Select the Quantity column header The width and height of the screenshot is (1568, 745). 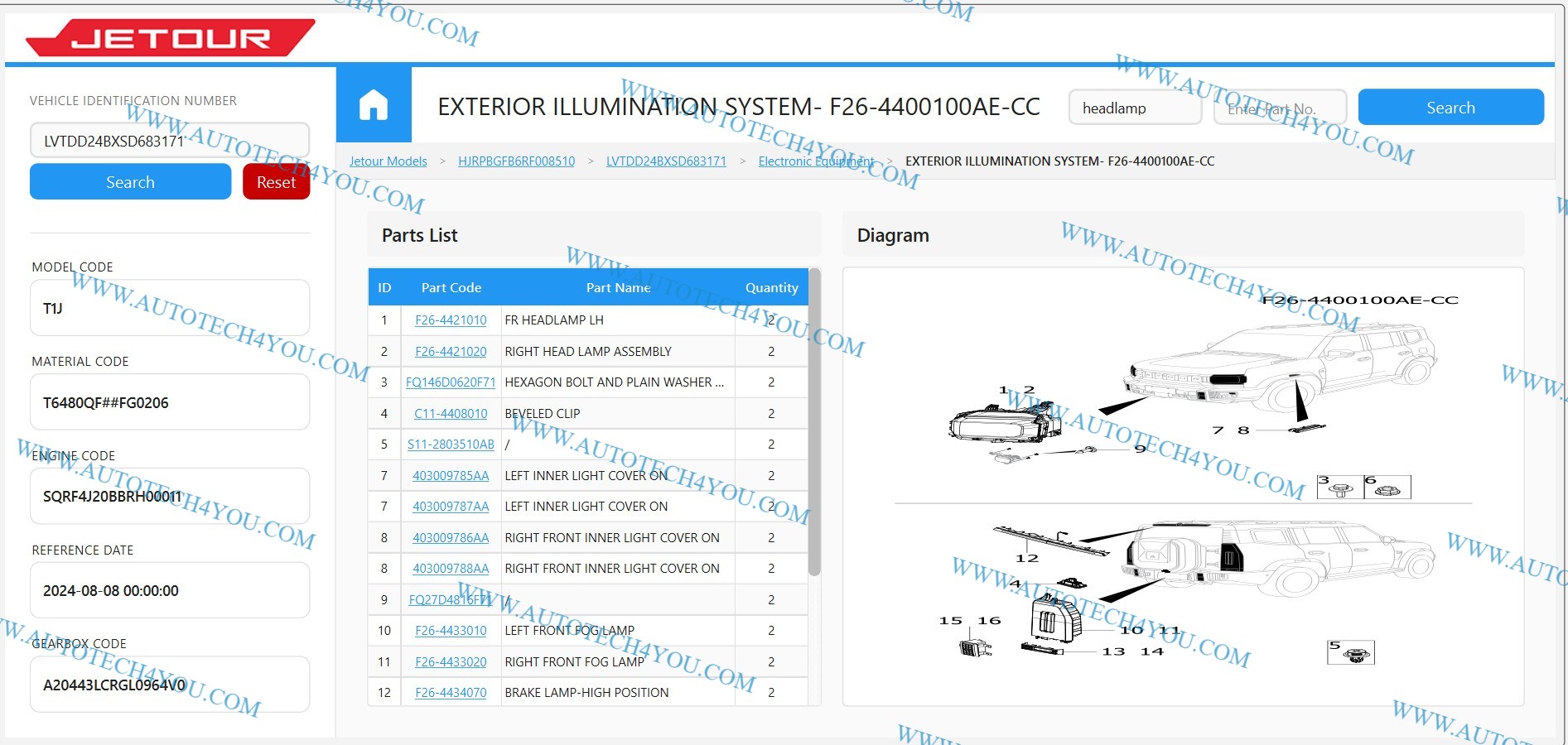coord(770,287)
